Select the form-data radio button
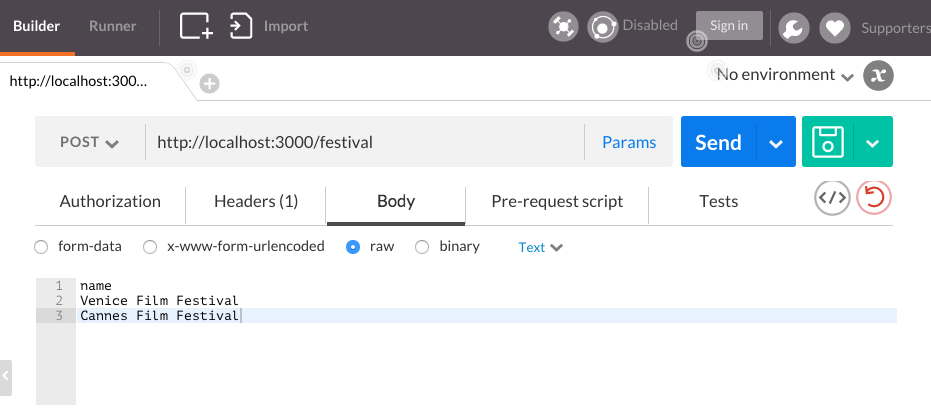Image resolution: width=931 pixels, height=410 pixels. (x=41, y=247)
